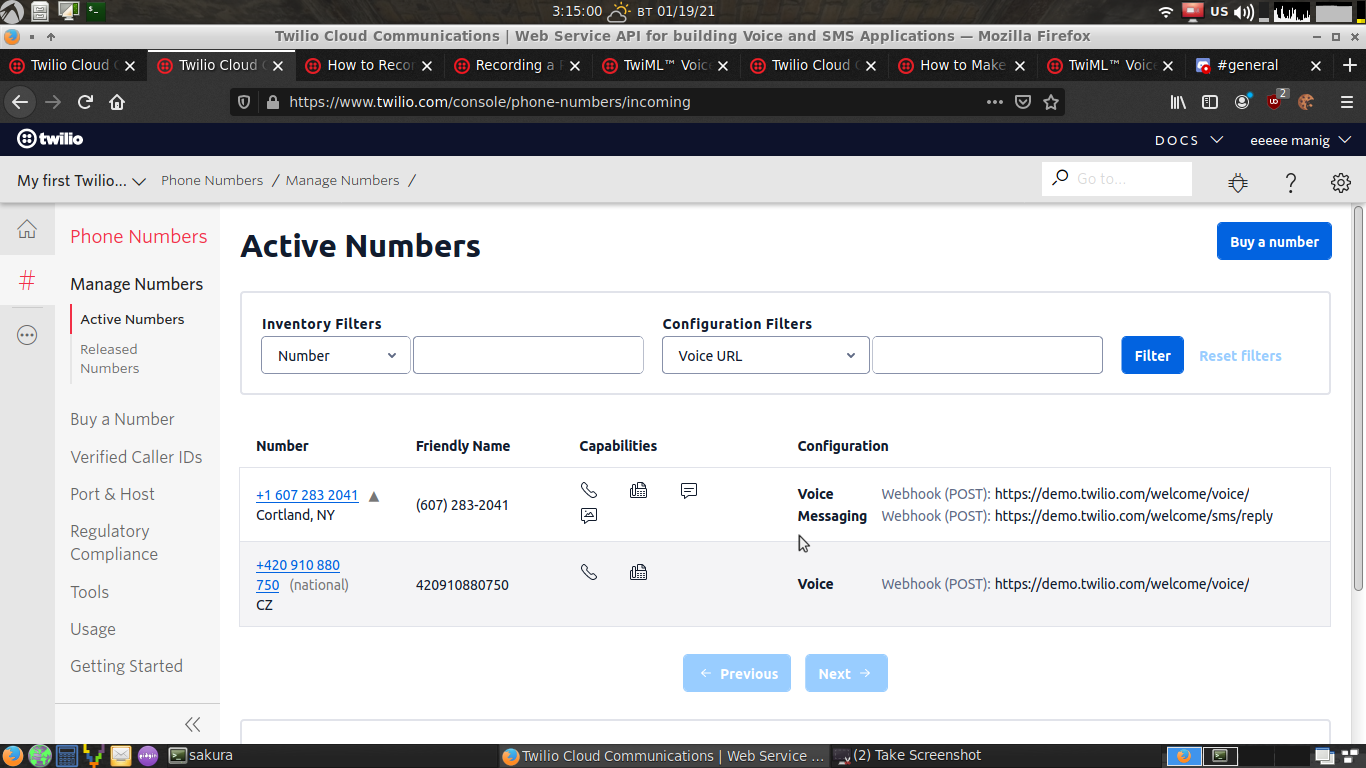
Task: Open the Number inventory filter dropdown
Action: pos(336,355)
